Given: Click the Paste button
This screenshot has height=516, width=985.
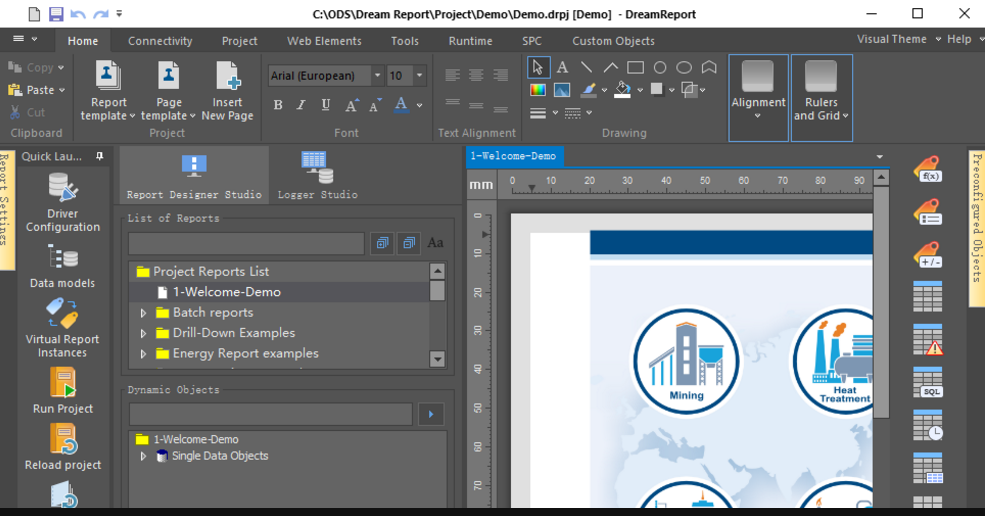Looking at the screenshot, I should click(36, 90).
